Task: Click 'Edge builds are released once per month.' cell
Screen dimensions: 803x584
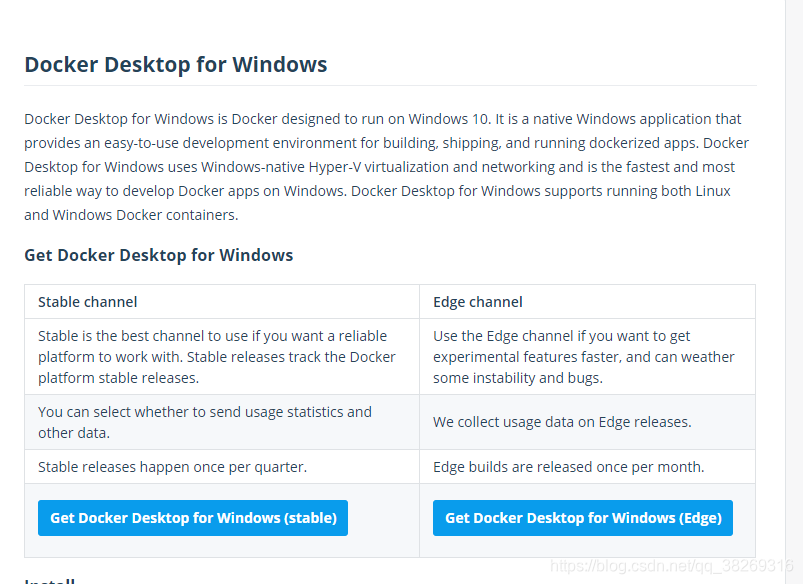Action: coord(587,467)
